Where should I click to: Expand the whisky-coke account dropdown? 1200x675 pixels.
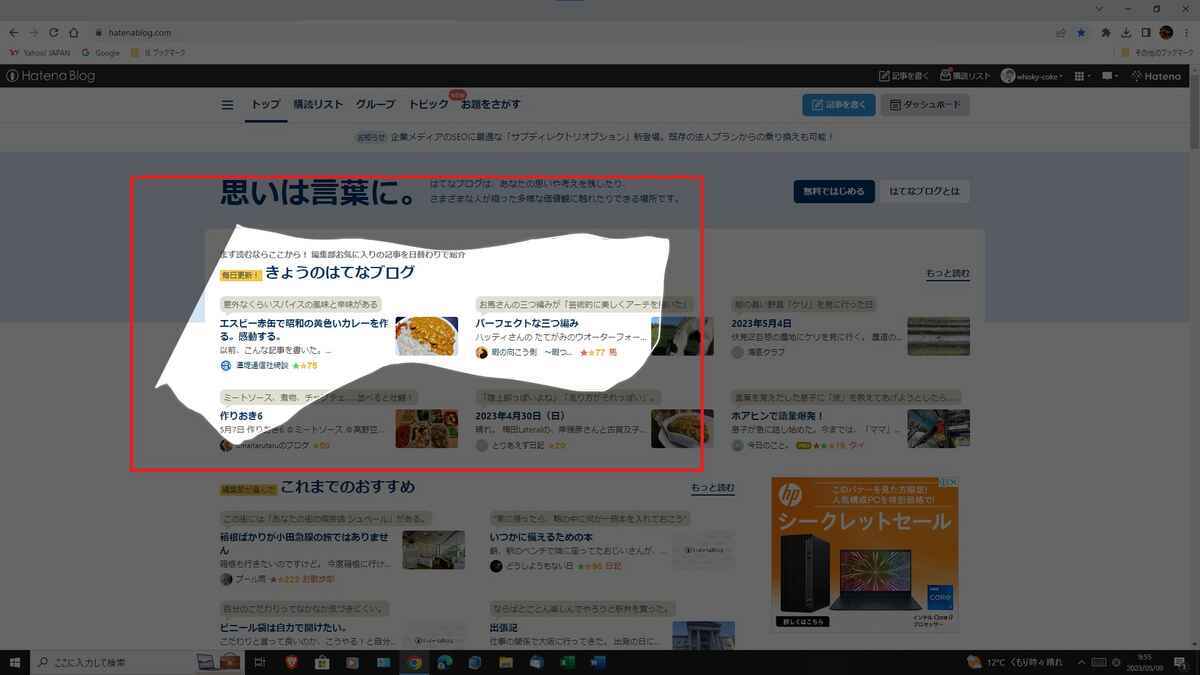(x=1034, y=76)
